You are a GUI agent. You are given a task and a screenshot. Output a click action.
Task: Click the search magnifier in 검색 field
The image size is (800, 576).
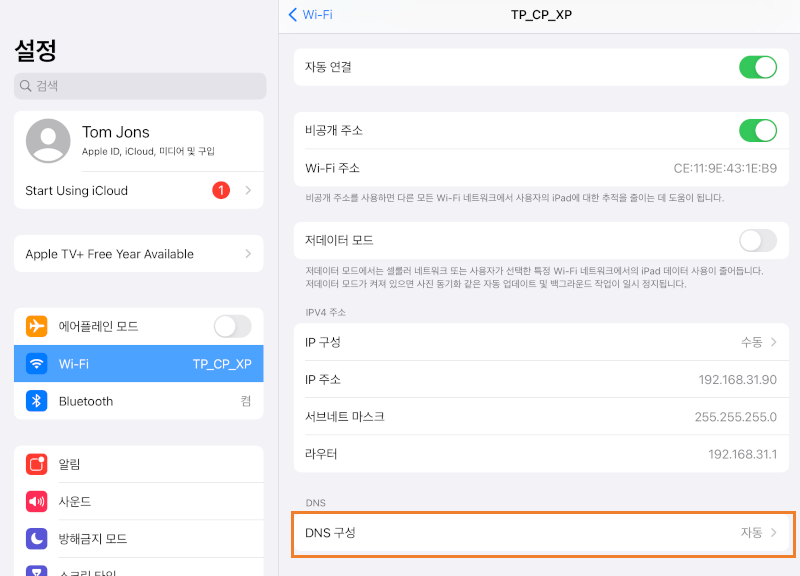point(24,87)
